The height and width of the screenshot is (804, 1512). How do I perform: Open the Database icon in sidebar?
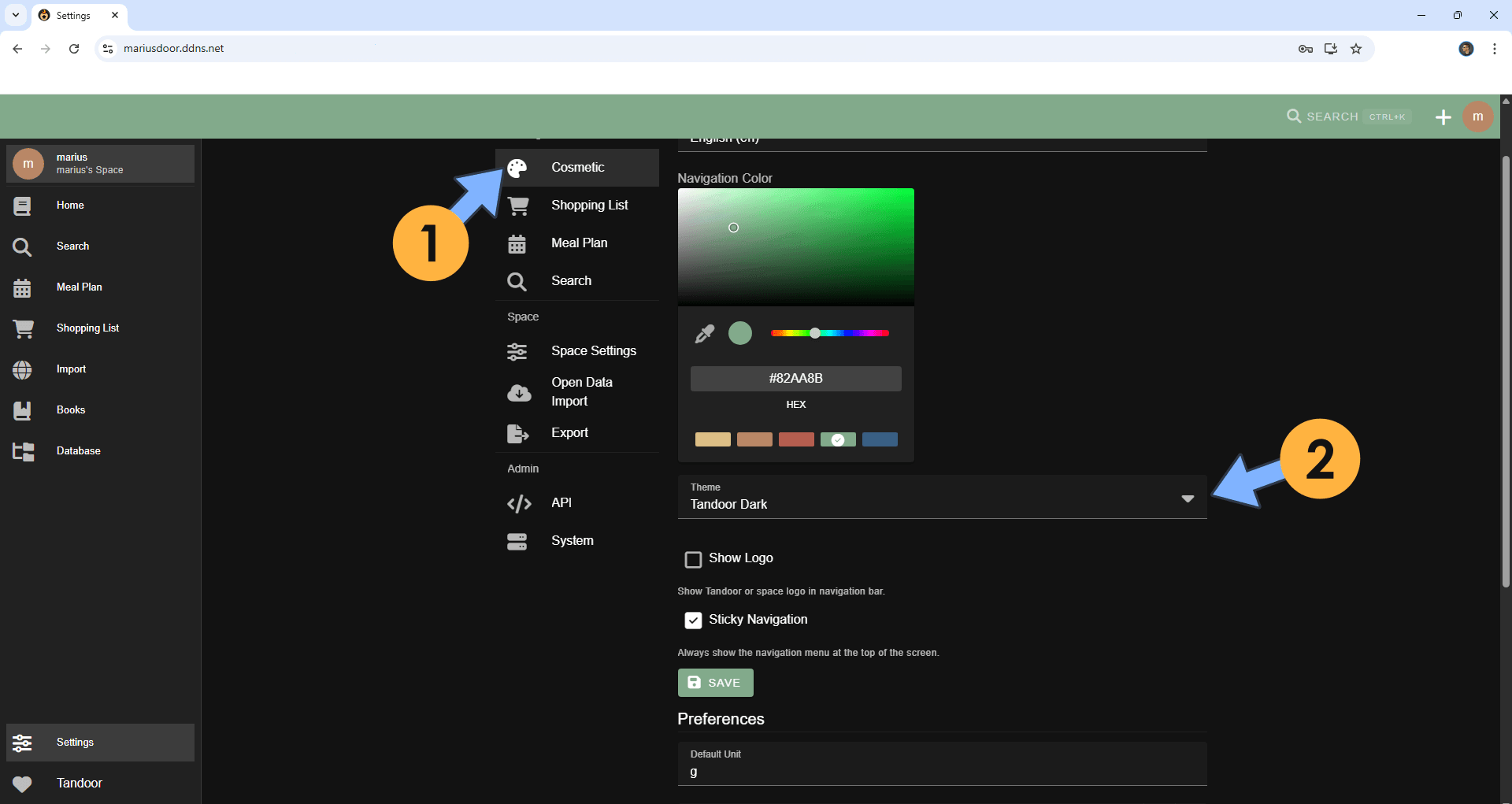coord(23,451)
